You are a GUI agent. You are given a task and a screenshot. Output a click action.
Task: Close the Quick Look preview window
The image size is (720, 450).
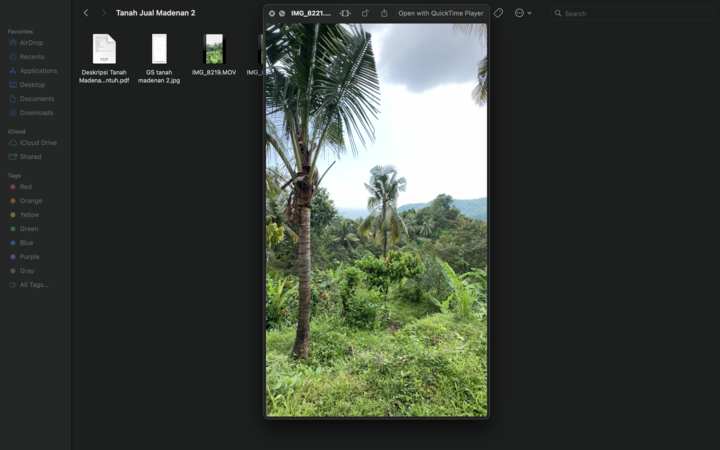(x=272, y=13)
